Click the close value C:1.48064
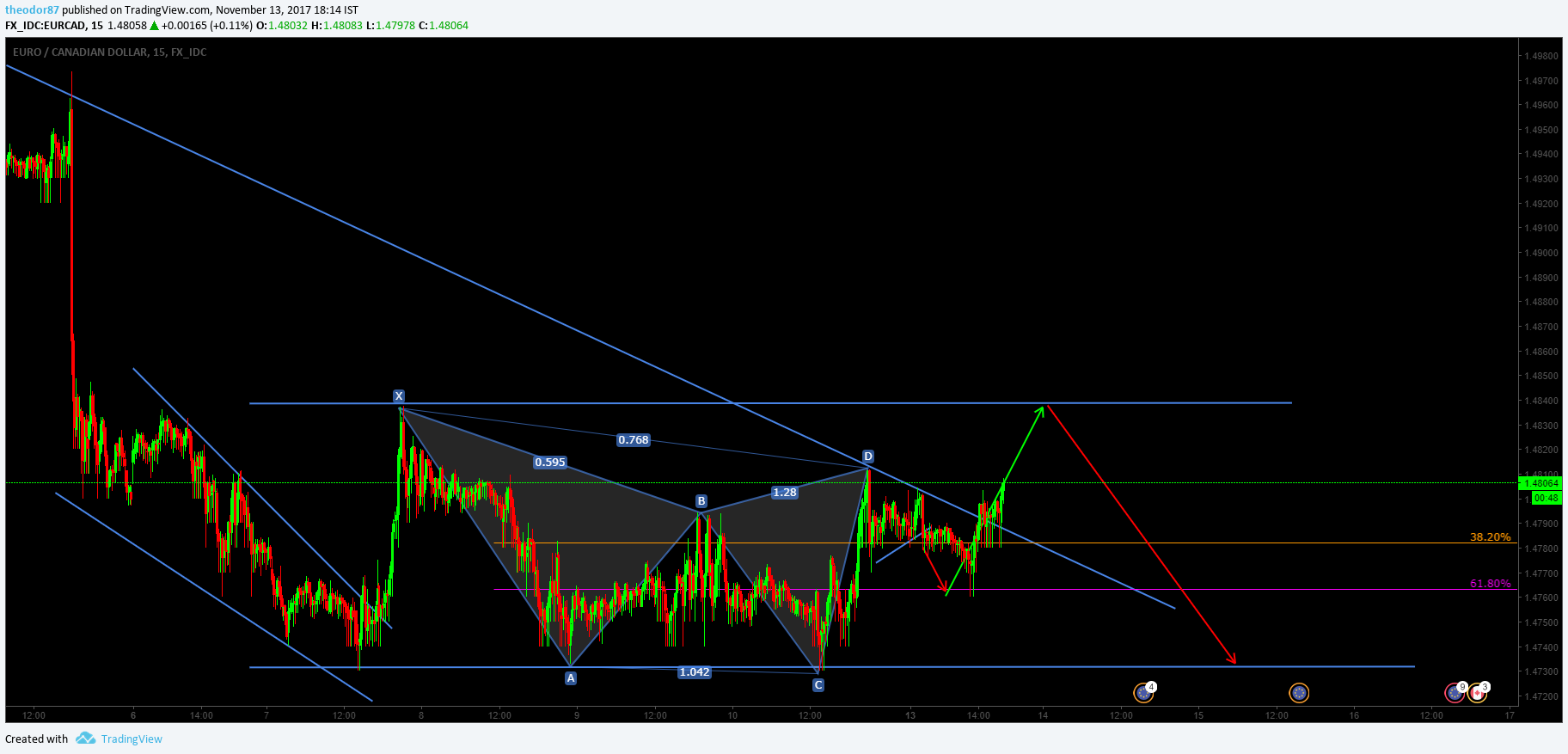 pyautogui.click(x=444, y=26)
